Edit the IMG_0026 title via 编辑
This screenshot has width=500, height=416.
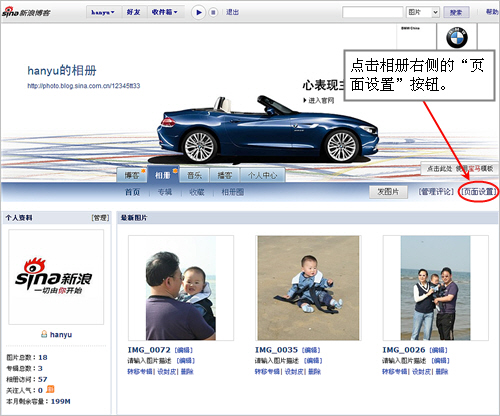[438, 350]
